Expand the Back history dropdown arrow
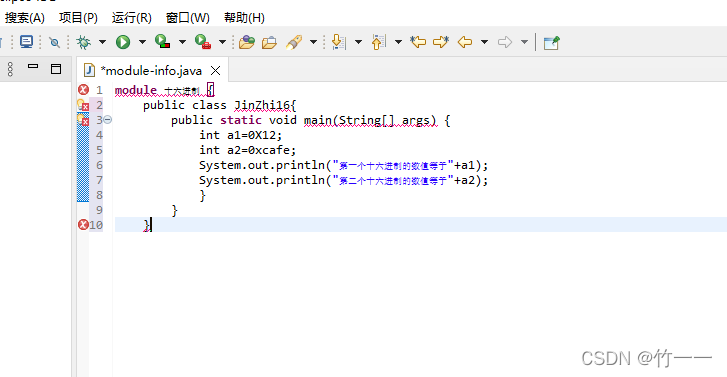 tap(485, 42)
